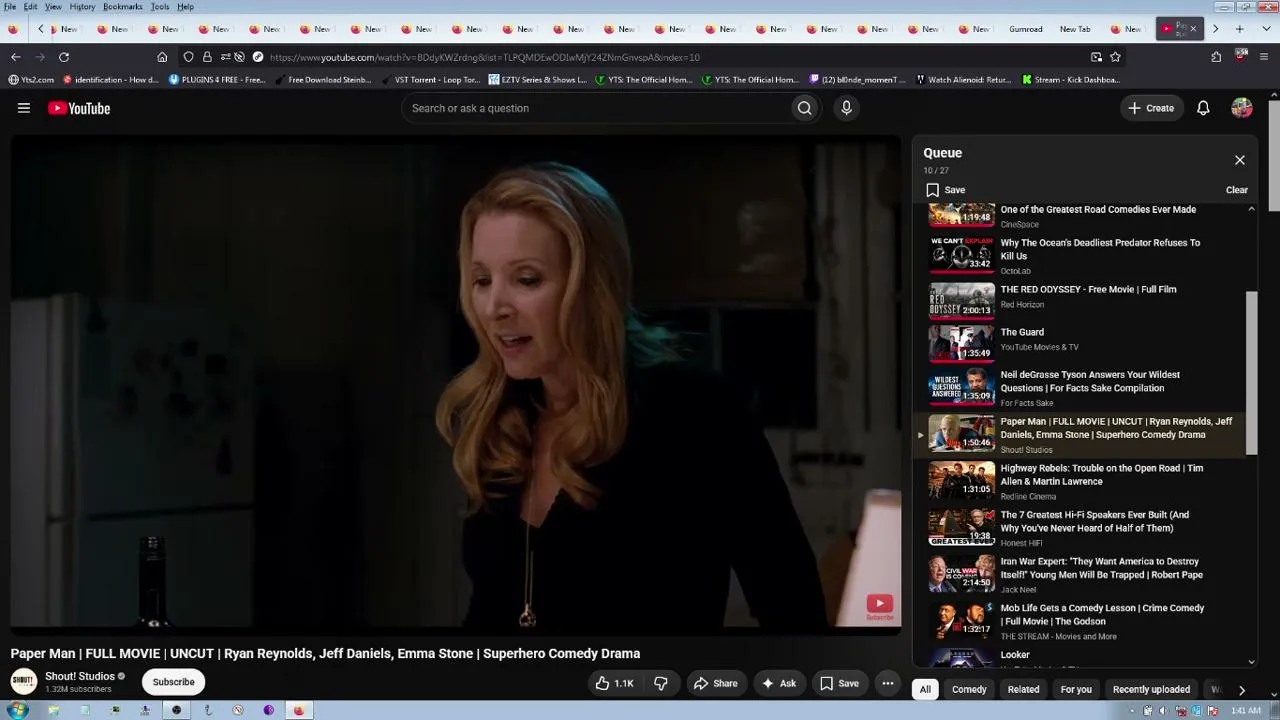List all tabs dropdown arrow
Viewport: 1280px width, 720px height.
coord(1265,29)
